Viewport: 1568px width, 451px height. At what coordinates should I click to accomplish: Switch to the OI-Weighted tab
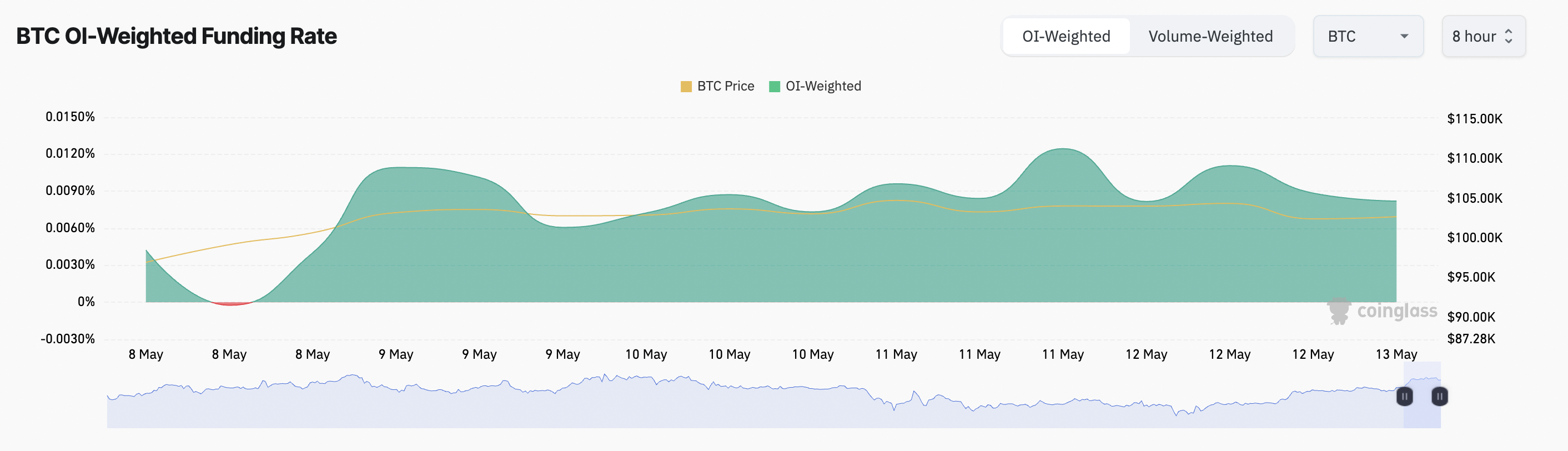pos(1066,37)
